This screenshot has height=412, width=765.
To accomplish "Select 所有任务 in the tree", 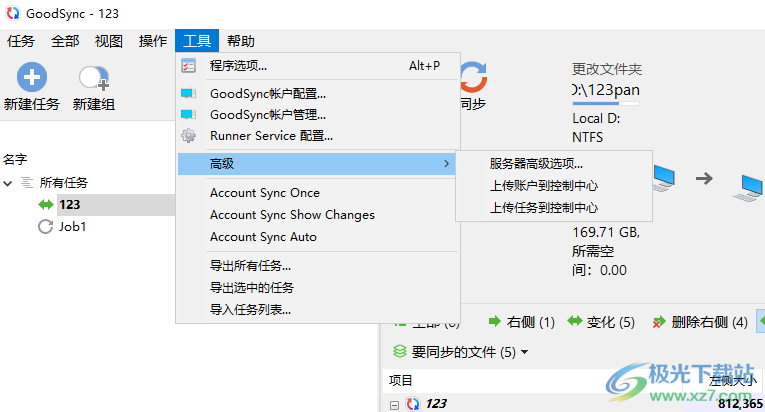I will [x=63, y=183].
